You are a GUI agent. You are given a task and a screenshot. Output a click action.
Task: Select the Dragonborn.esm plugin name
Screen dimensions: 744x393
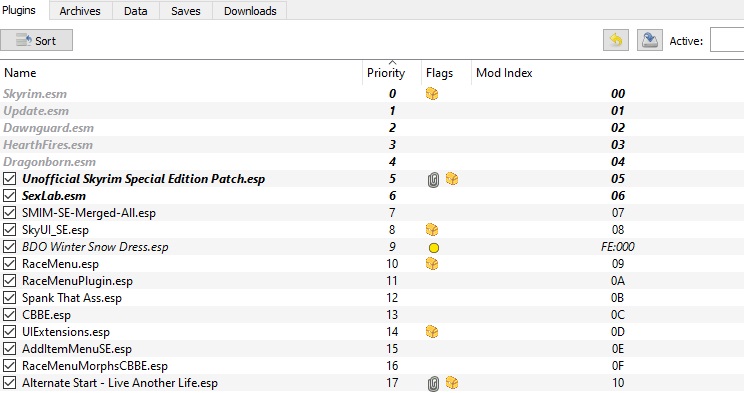pyautogui.click(x=49, y=162)
